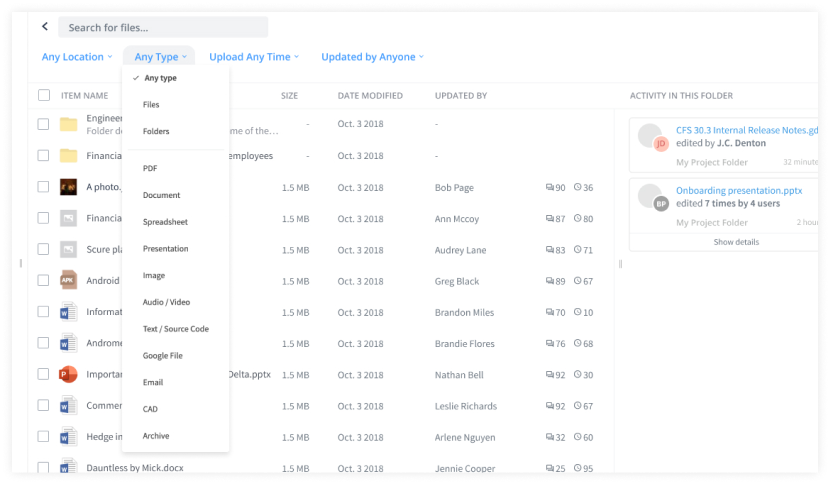Expand the Upload Any Time filter
This screenshot has height=485, width=830.
pos(254,57)
